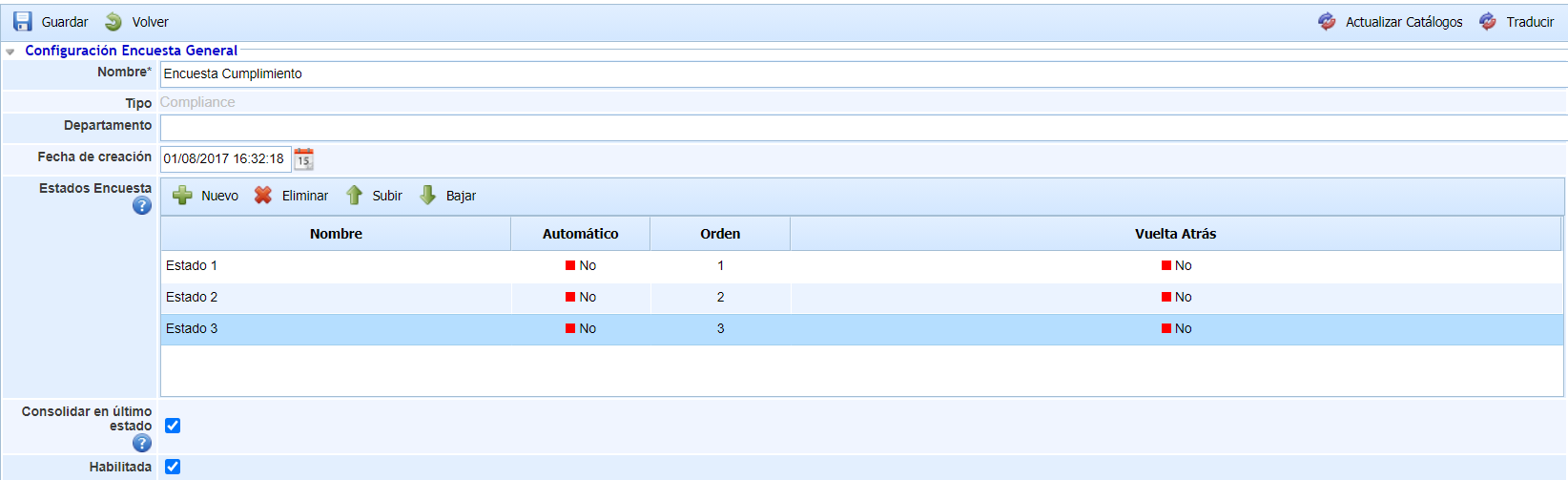Open help icon under Estados Encuesta
Image resolution: width=1568 pixels, height=480 pixels.
click(x=142, y=205)
